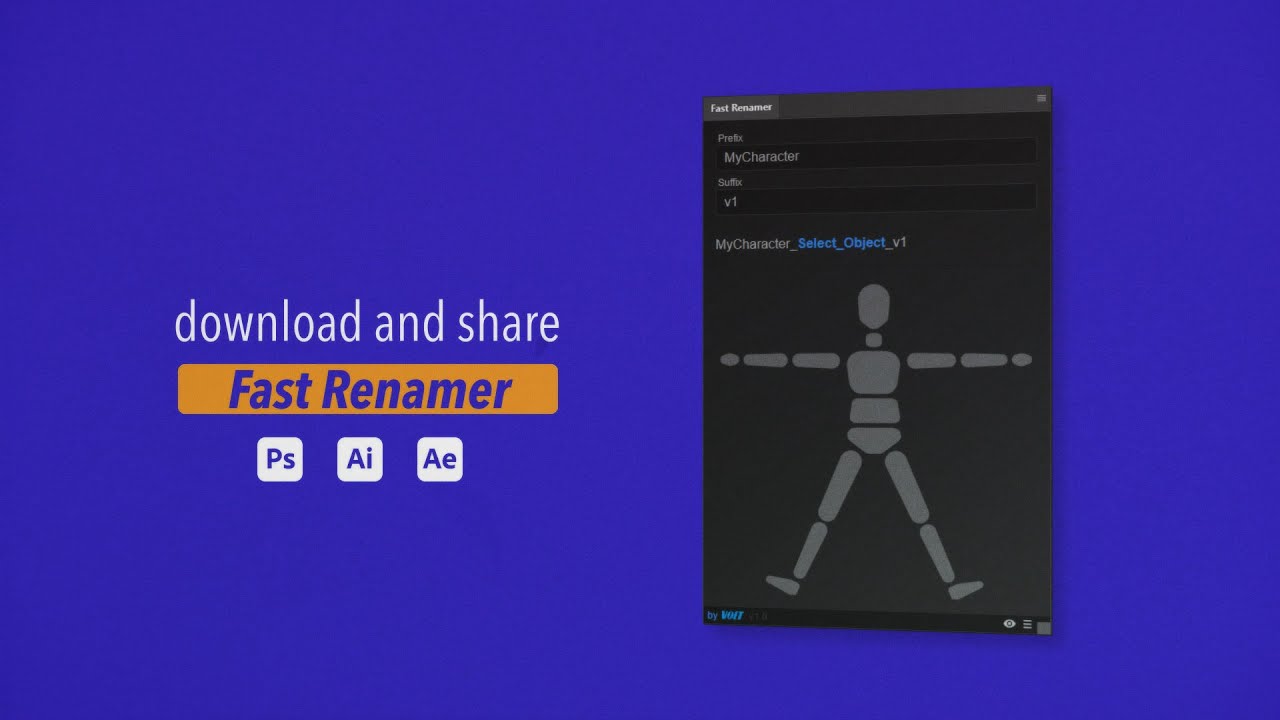Image resolution: width=1280 pixels, height=720 pixels.
Task: Select the thigh on the figure's left side
Action: (x=840, y=486)
